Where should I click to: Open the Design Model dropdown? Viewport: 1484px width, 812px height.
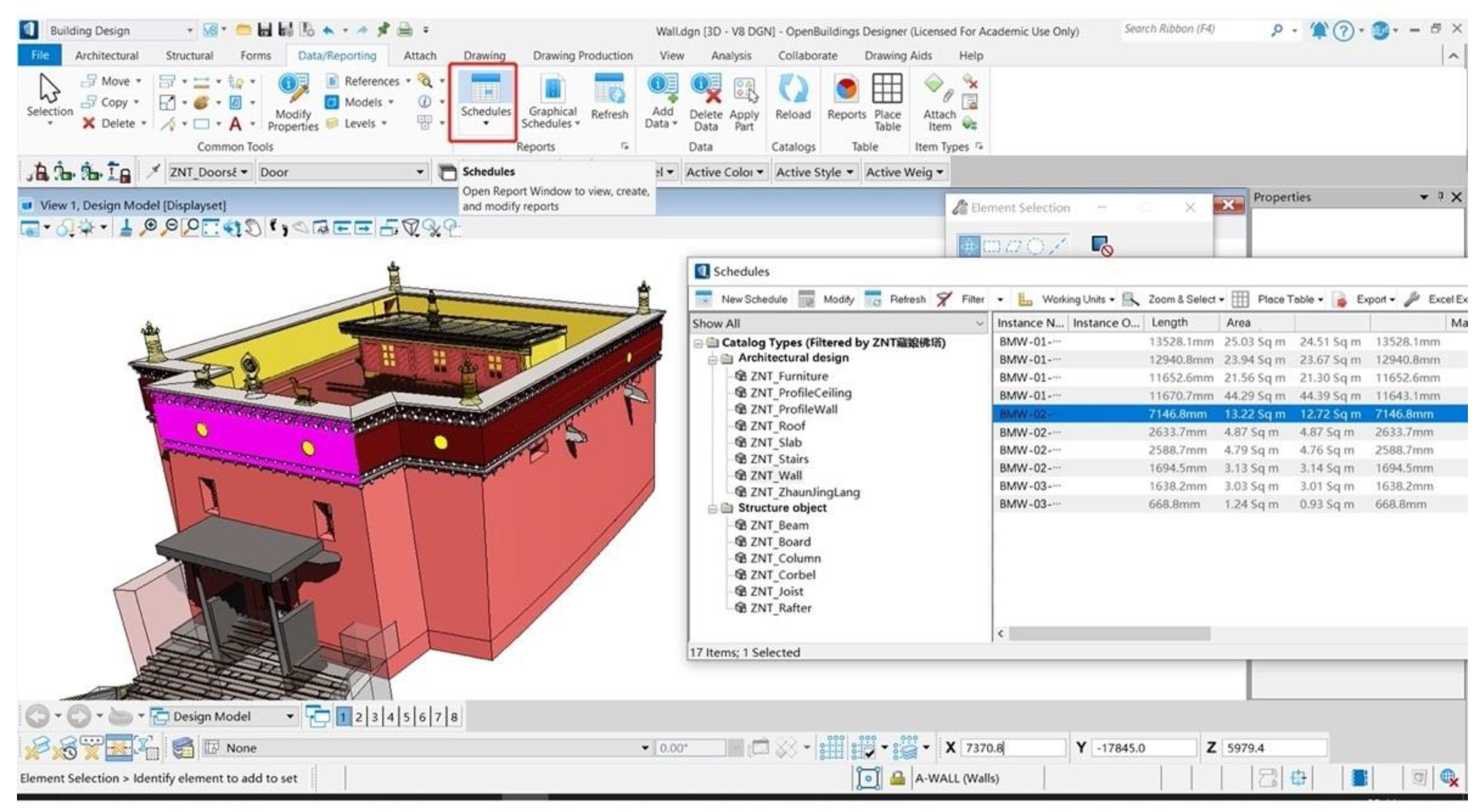pos(290,717)
